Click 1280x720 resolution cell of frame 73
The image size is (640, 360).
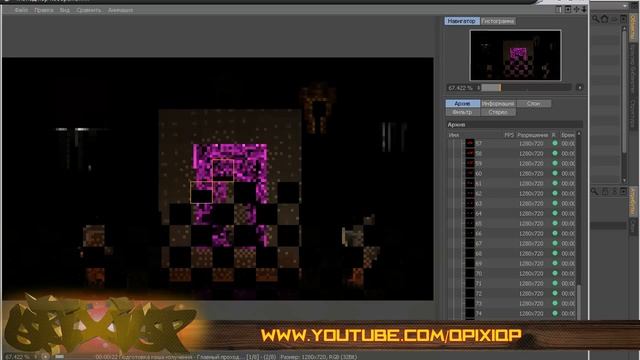[x=531, y=304]
